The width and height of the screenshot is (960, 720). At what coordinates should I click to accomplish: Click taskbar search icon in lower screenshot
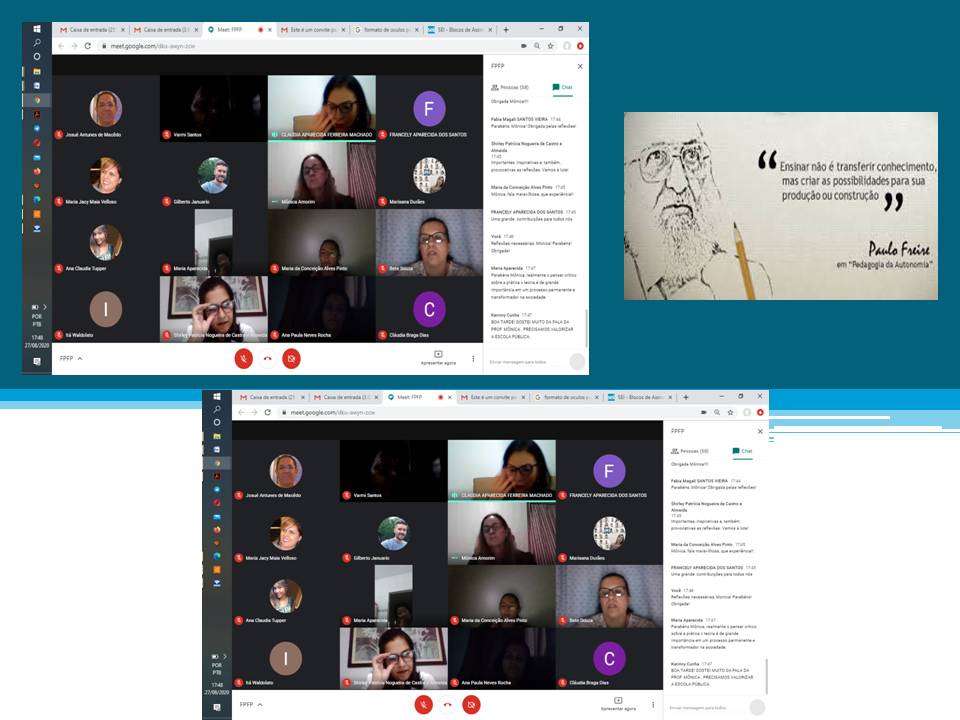(217, 409)
